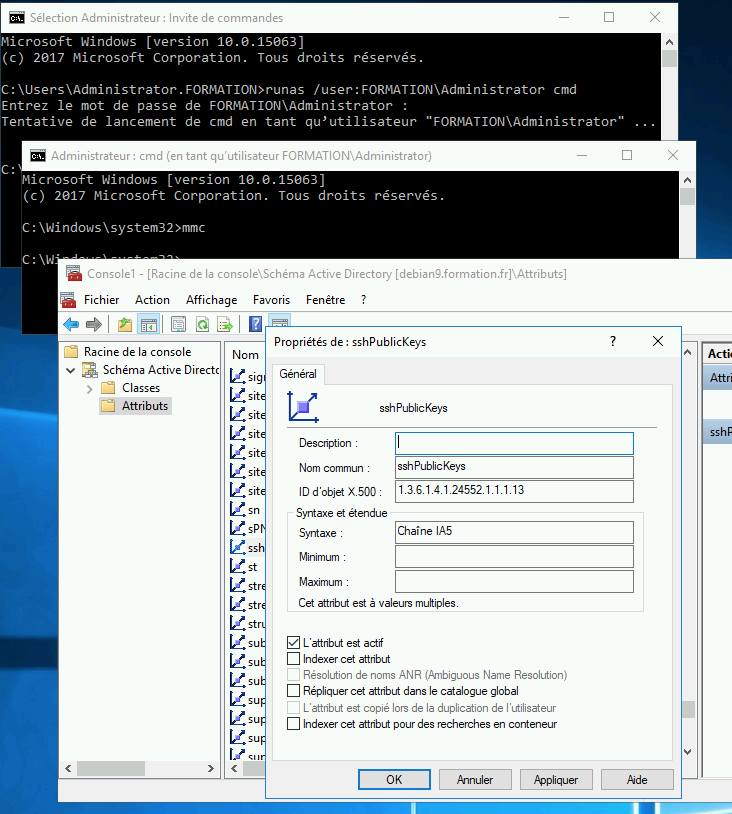Screen dimensions: 732x814
Task: Click cmd icon of Sélection Administrateur window
Action: [x=17, y=18]
